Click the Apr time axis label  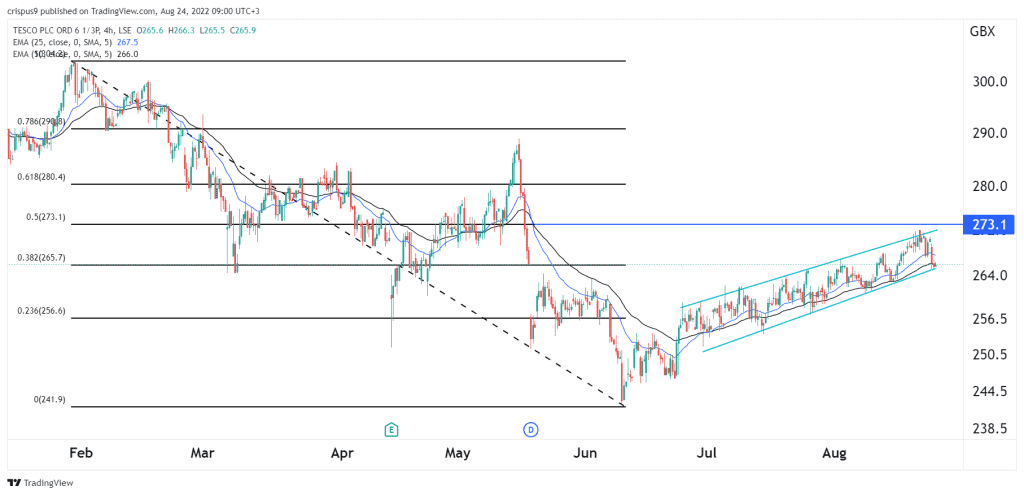click(x=342, y=454)
